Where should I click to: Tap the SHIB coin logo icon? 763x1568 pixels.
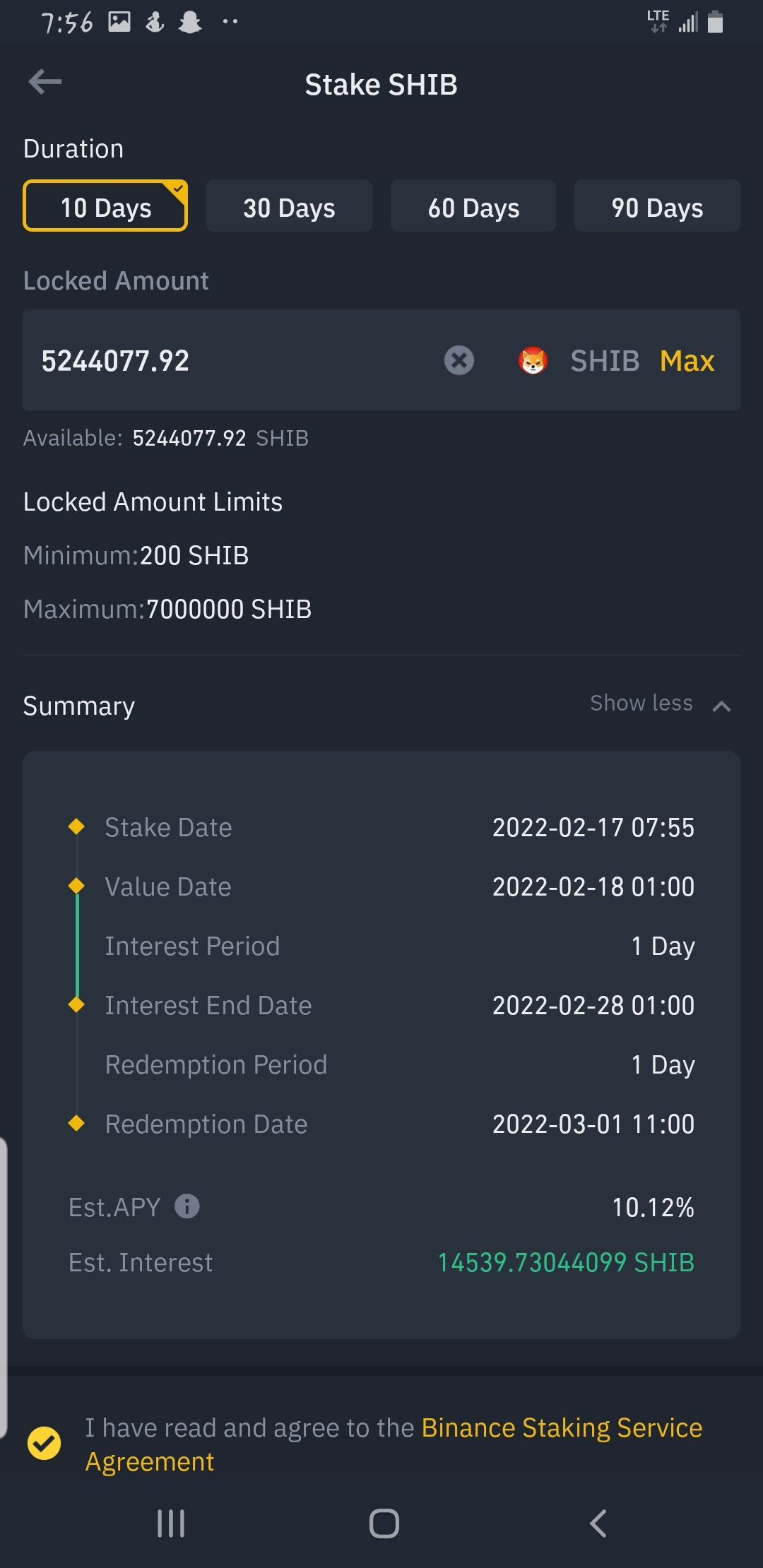pyautogui.click(x=533, y=360)
